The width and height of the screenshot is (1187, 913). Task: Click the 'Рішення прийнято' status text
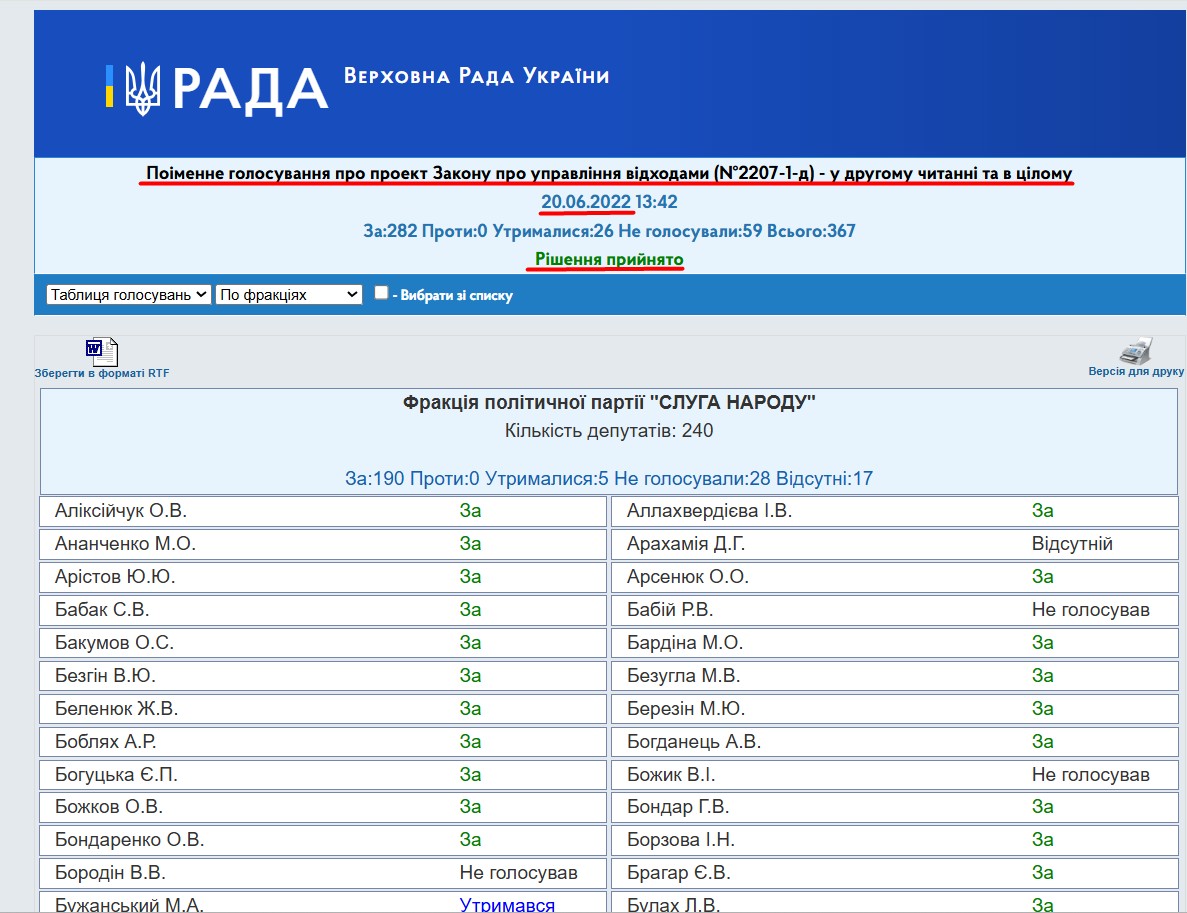coord(609,260)
